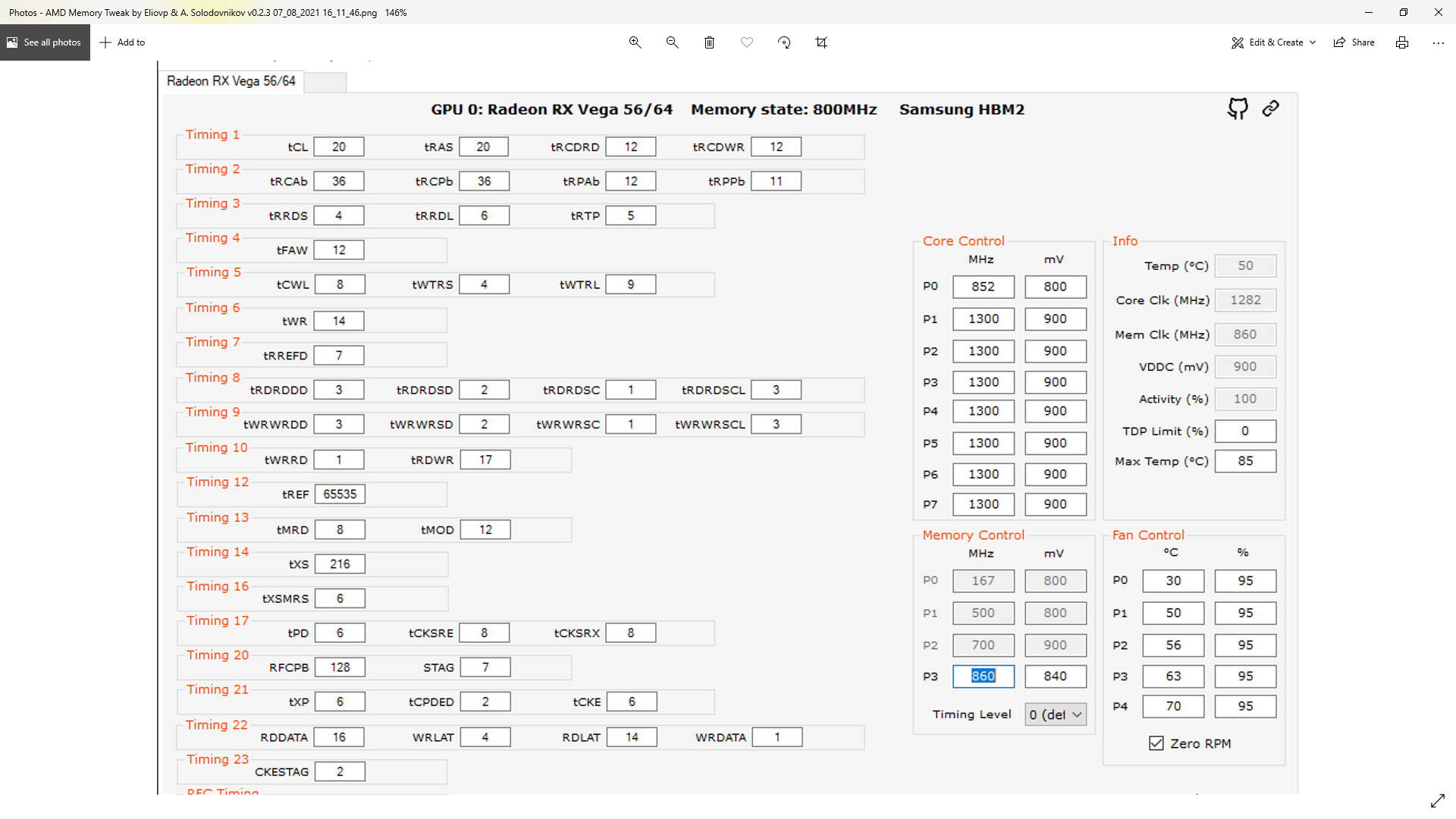Toggle the Zero RPM checkbox
Screen dimensions: 1456x819
click(x=1156, y=743)
